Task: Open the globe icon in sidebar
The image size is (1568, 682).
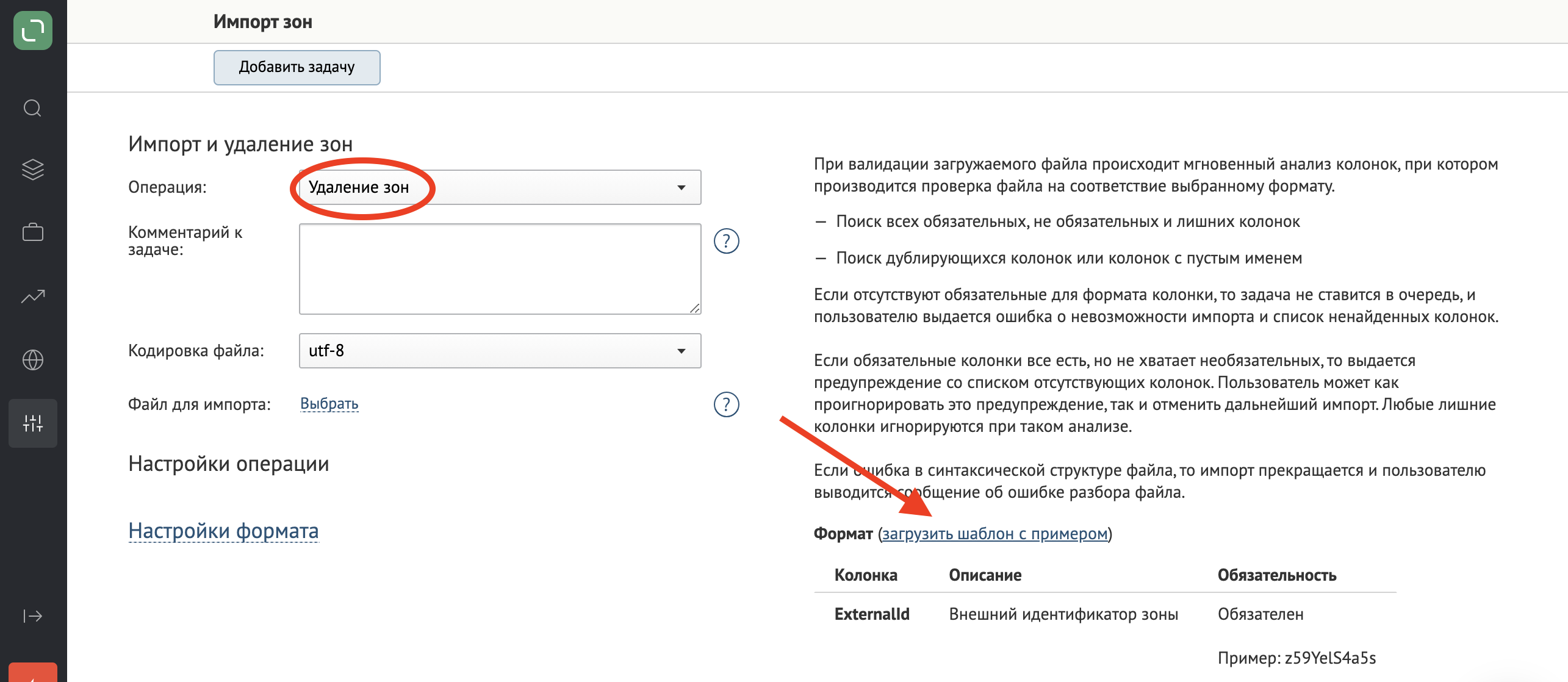Action: (x=32, y=360)
